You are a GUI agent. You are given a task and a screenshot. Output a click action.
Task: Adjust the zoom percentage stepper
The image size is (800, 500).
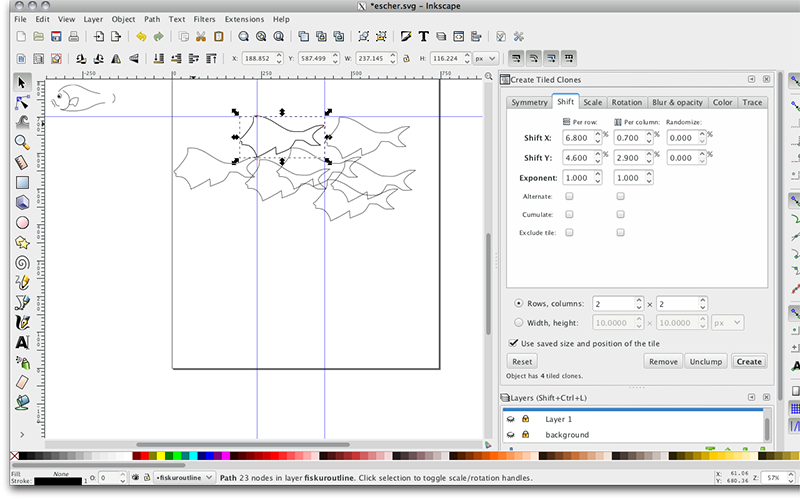(x=791, y=478)
